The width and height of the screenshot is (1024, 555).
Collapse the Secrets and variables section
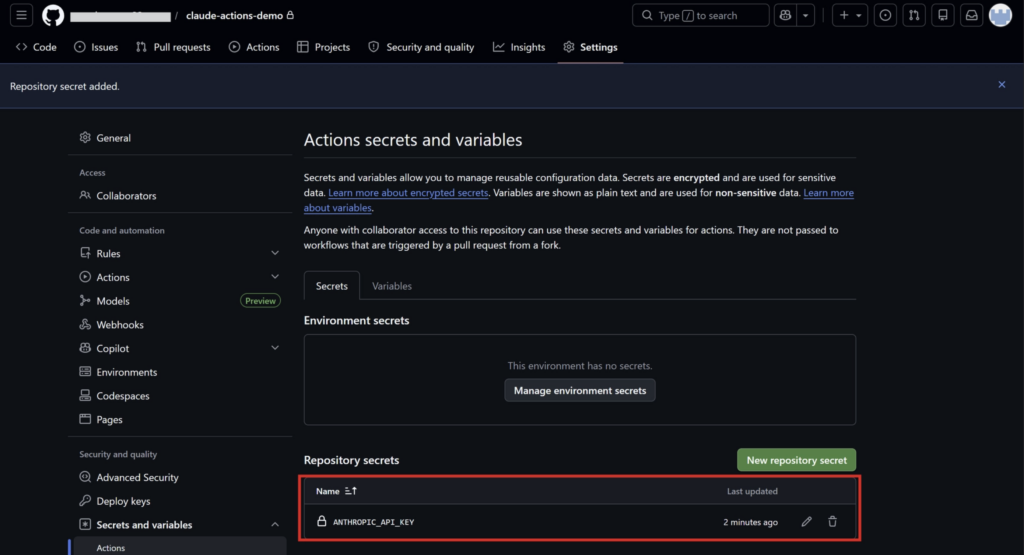click(x=275, y=525)
